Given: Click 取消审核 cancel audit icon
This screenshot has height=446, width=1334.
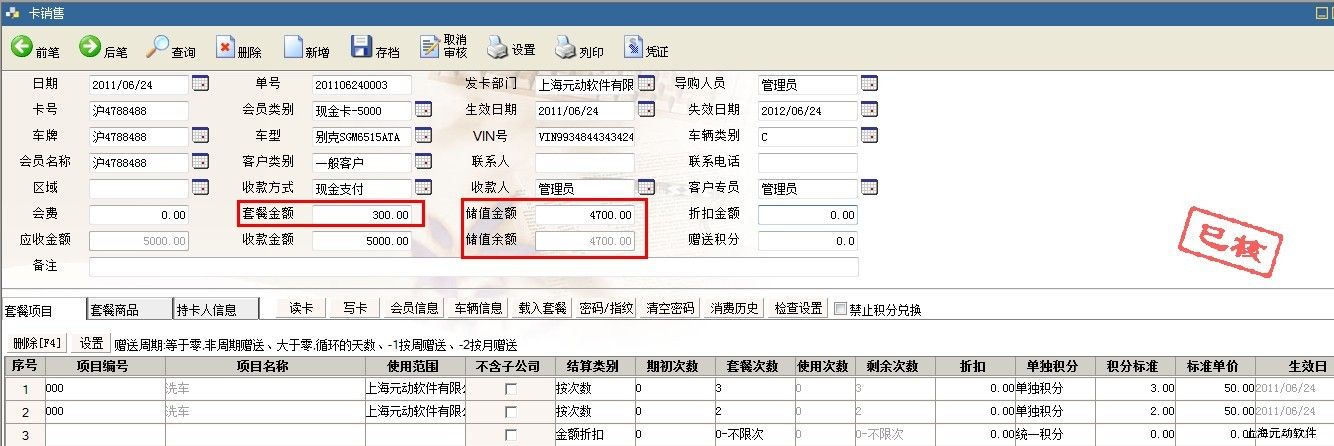Looking at the screenshot, I should [430, 47].
